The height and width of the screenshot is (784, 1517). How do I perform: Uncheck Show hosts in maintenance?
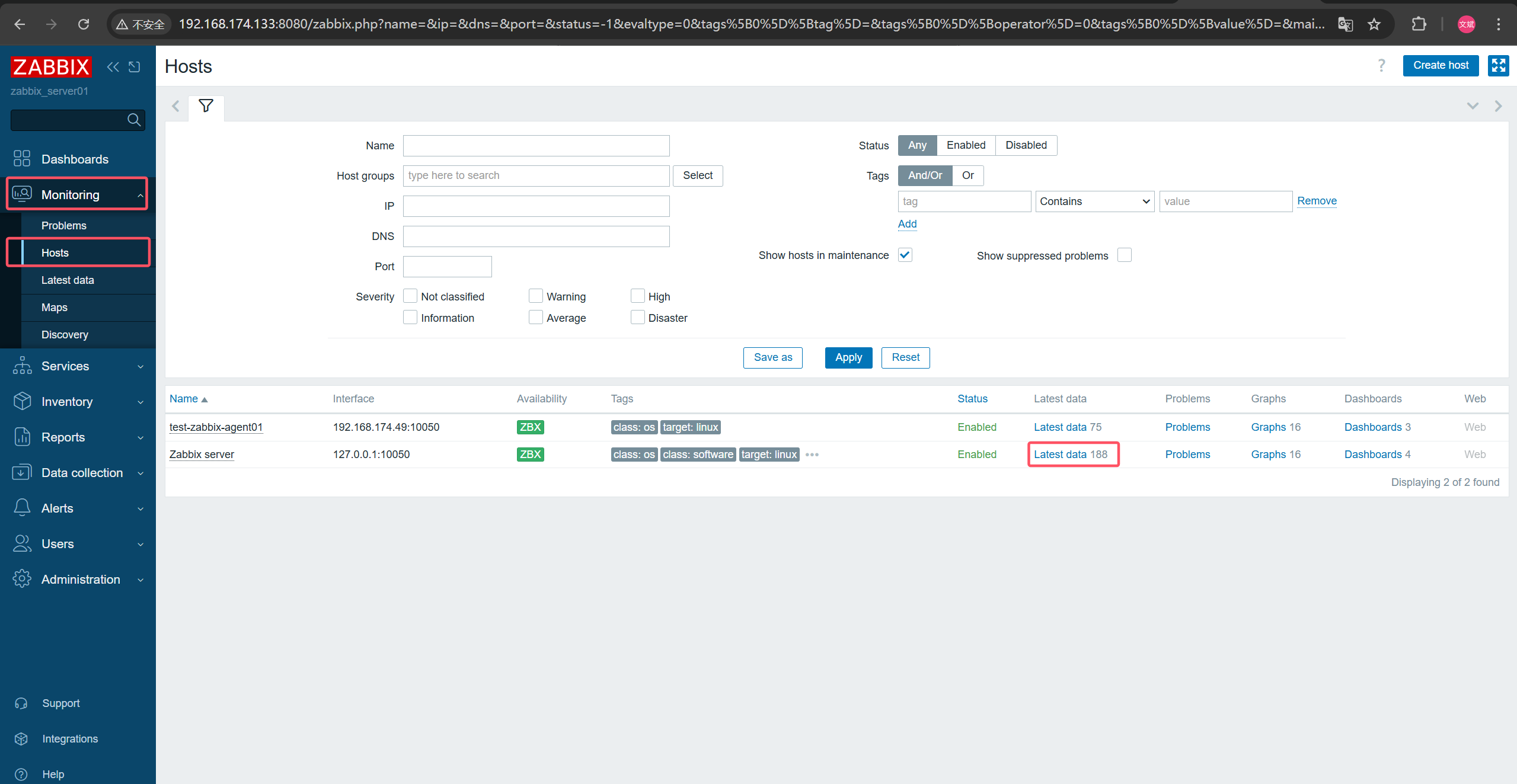coord(905,255)
